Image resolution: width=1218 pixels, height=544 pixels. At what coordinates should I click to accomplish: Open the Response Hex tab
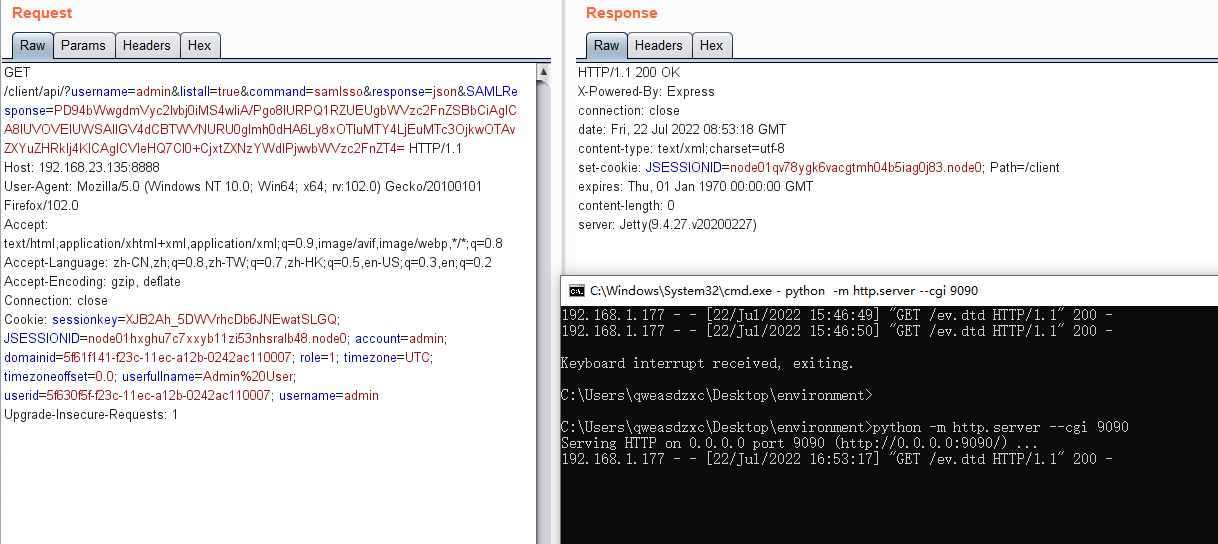(x=712, y=45)
